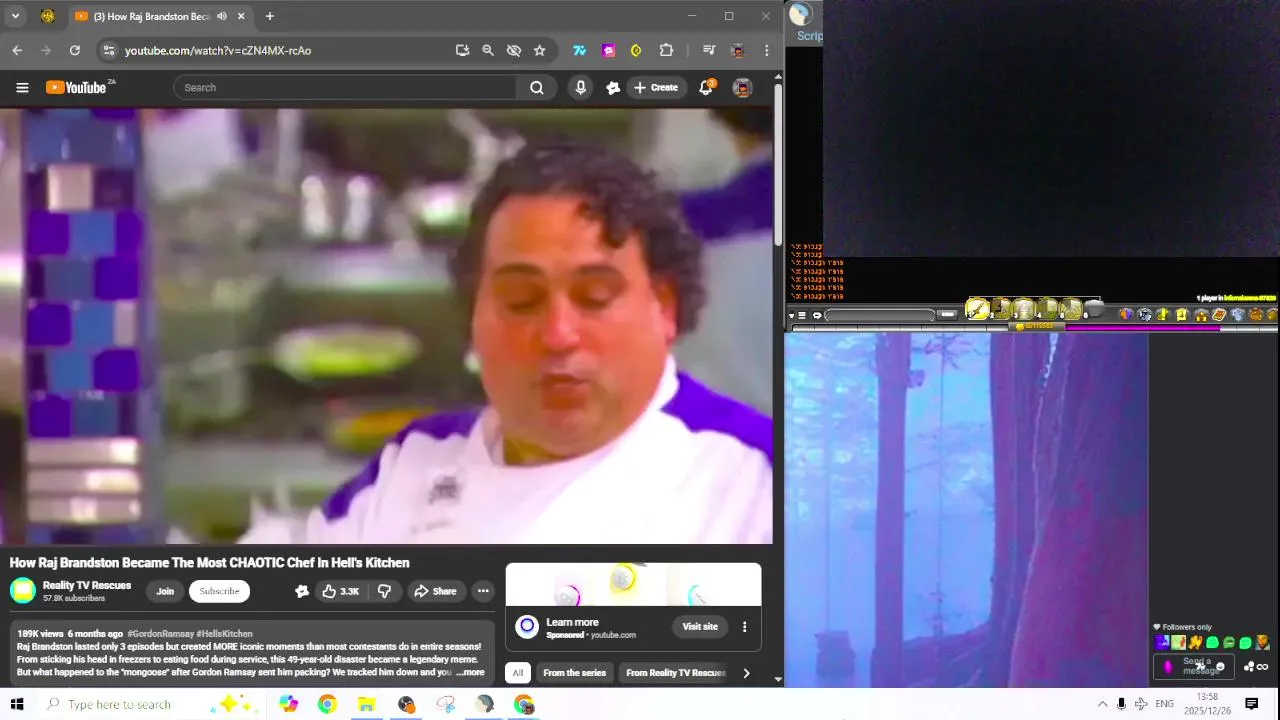Open Chrome three-dot menu
1280x720 pixels.
point(767,50)
